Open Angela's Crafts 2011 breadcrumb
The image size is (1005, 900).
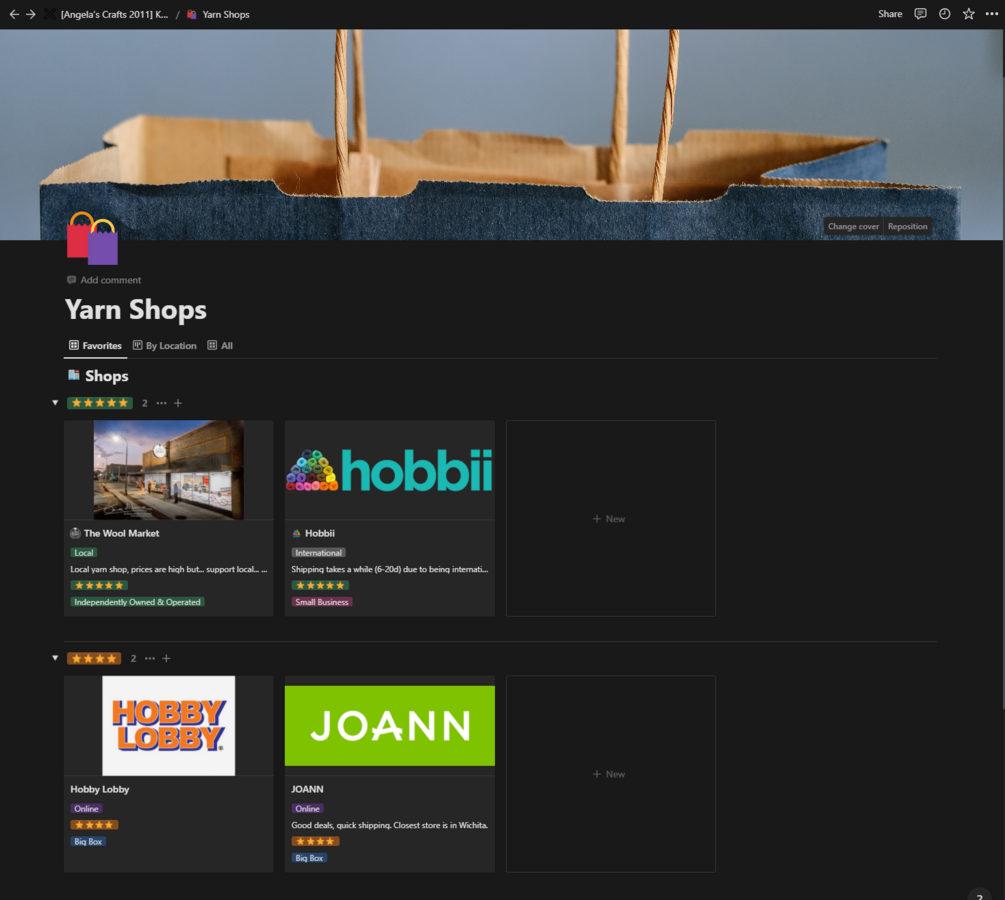114,14
